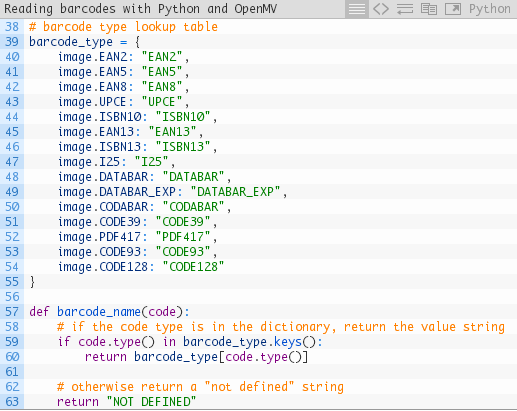Click 'return barcode_type[code.type()]' line

pos(196,357)
